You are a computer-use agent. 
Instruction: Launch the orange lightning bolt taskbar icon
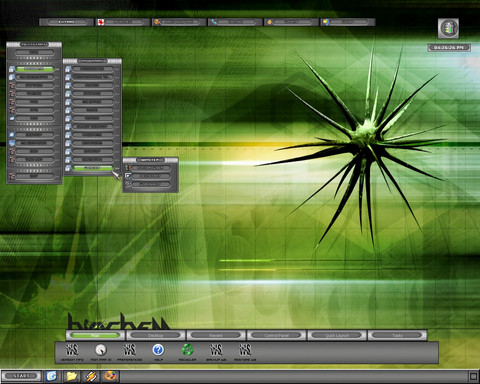point(91,376)
